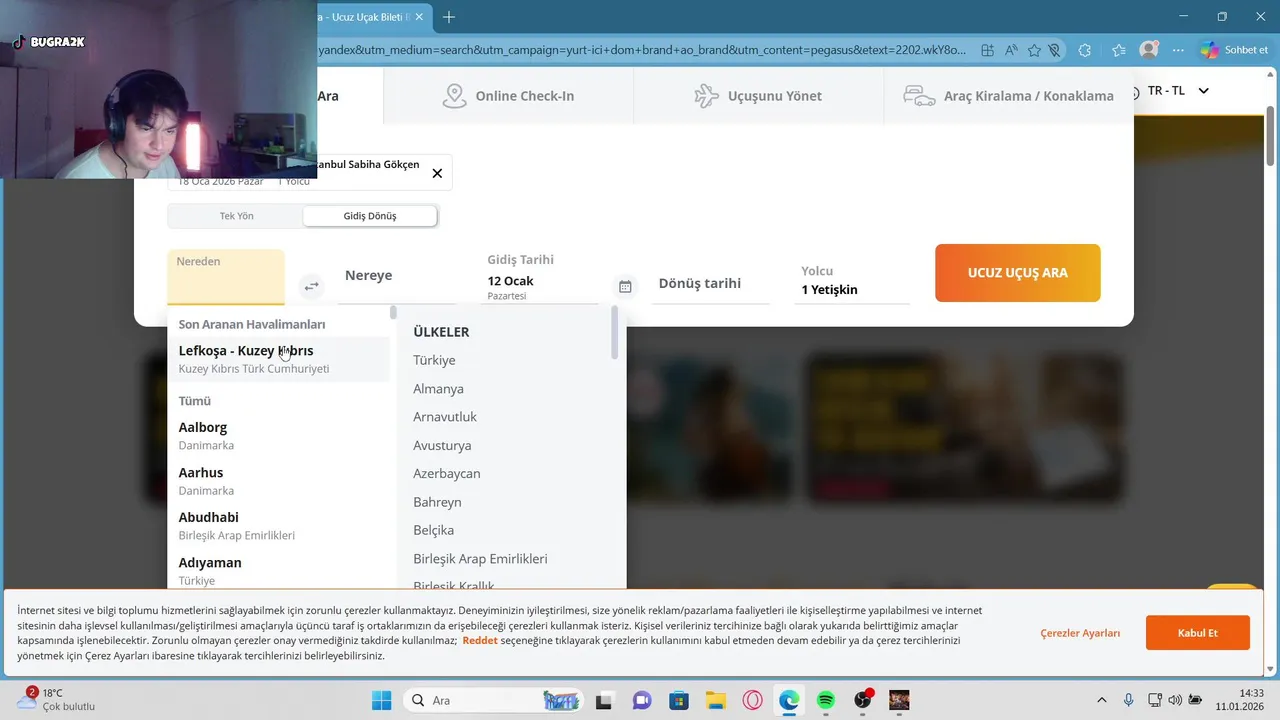Open the Dönüş tarihi return date picker
Screen dimensions: 1280x720
coord(711,283)
